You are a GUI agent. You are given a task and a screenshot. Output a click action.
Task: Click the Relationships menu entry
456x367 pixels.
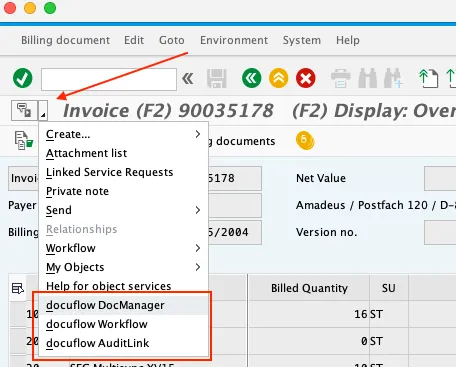(x=123, y=229)
